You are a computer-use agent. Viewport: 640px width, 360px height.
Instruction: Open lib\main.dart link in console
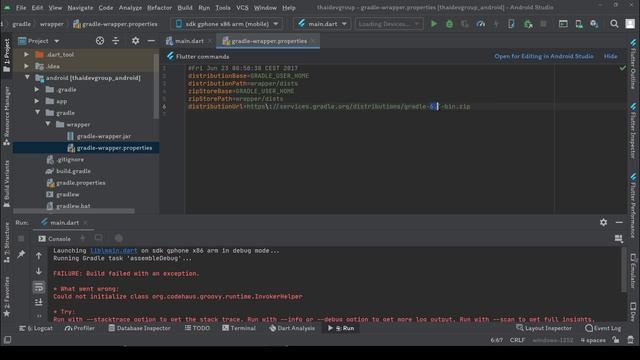point(113,251)
